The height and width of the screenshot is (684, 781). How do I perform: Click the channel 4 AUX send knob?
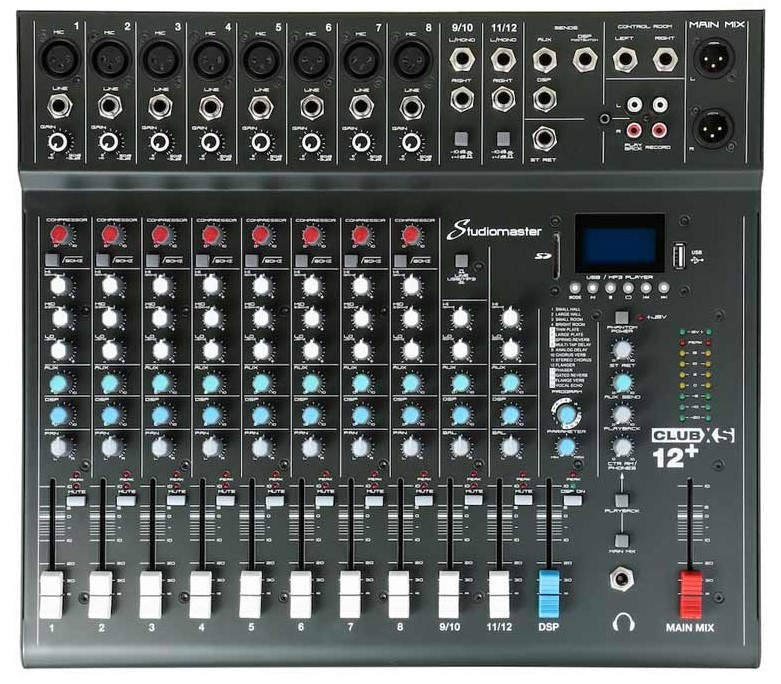coord(211,383)
